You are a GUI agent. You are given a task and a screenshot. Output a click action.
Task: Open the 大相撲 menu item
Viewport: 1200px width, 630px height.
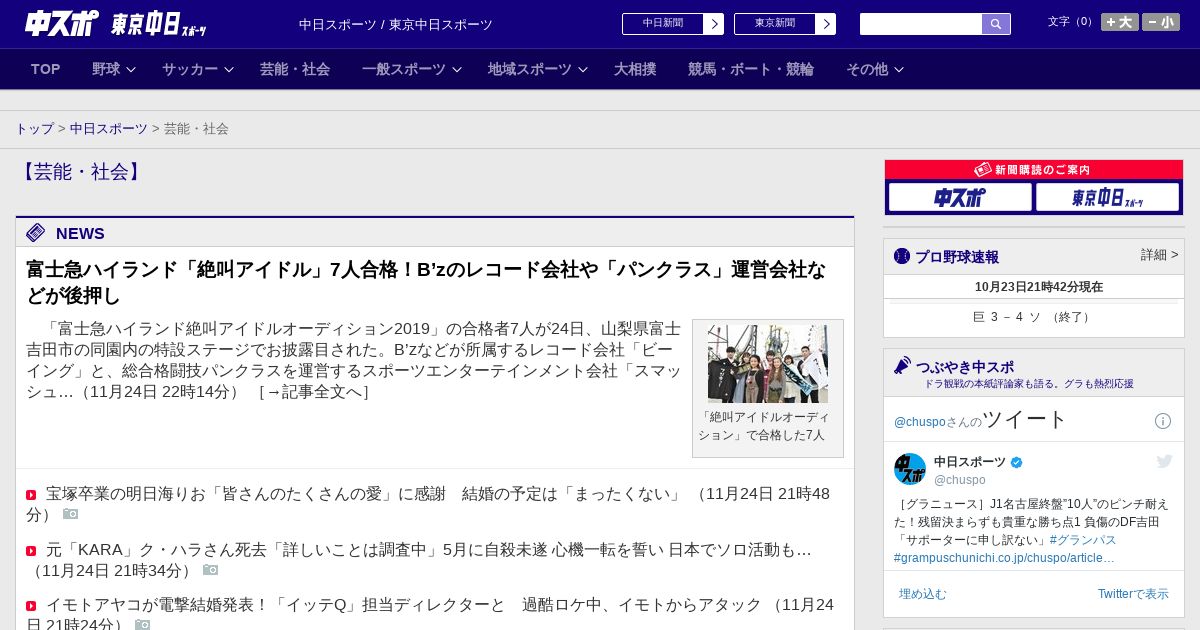point(635,69)
